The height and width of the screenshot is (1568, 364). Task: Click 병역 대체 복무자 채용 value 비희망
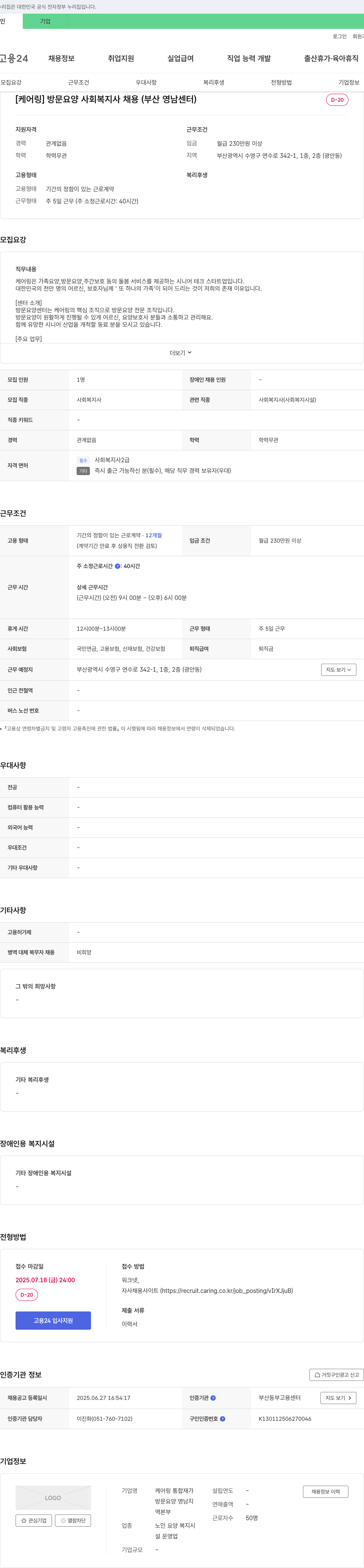[x=84, y=952]
